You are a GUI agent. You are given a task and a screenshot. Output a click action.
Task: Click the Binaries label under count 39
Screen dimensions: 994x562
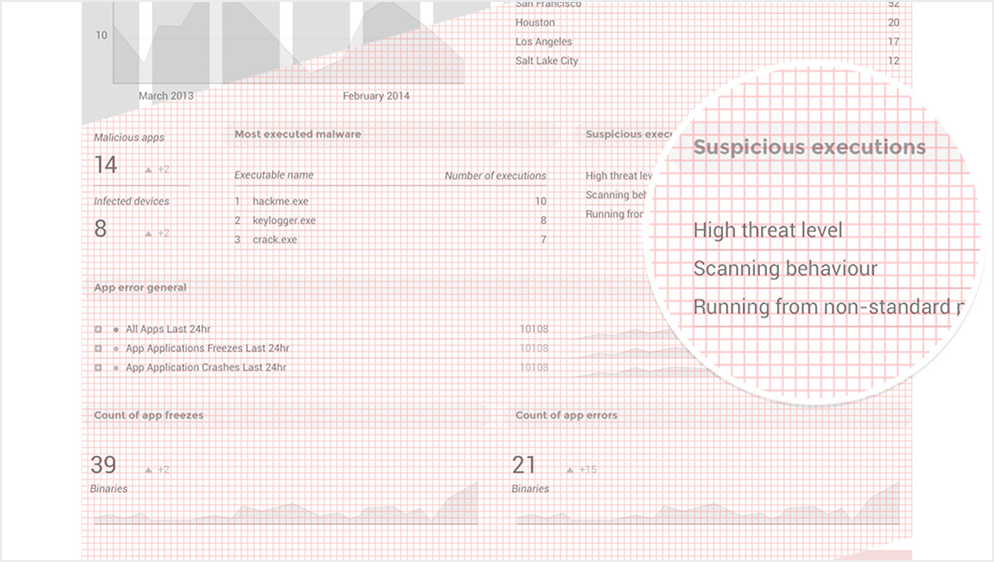coord(109,489)
